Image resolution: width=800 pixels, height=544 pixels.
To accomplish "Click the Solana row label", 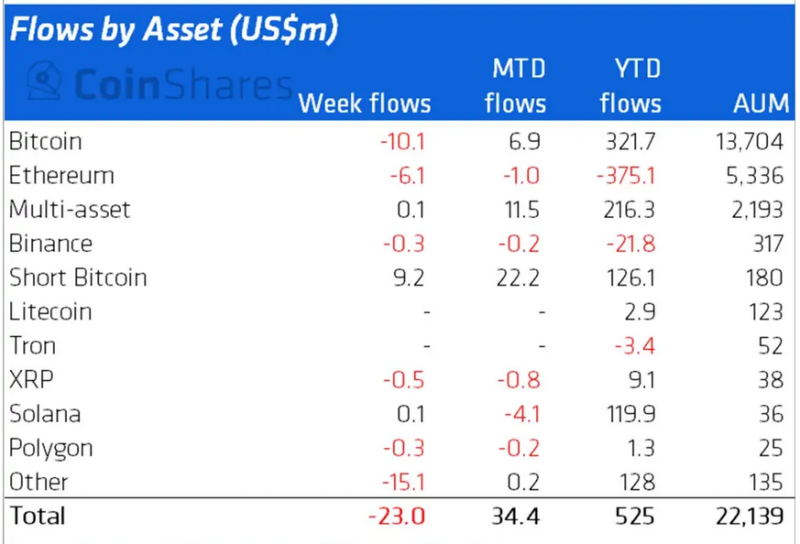I will 45,414.
